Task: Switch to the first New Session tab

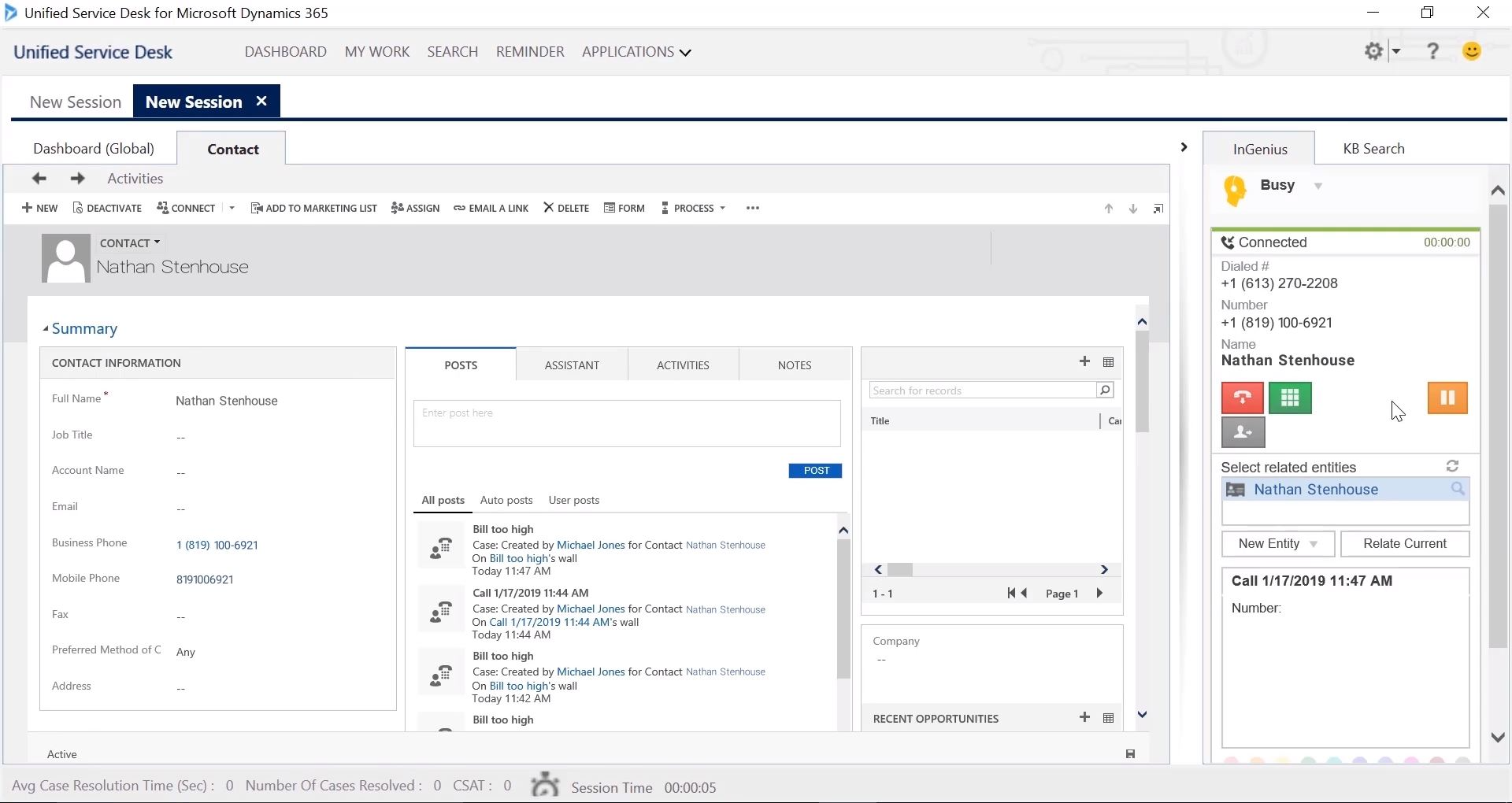Action: 76,102
